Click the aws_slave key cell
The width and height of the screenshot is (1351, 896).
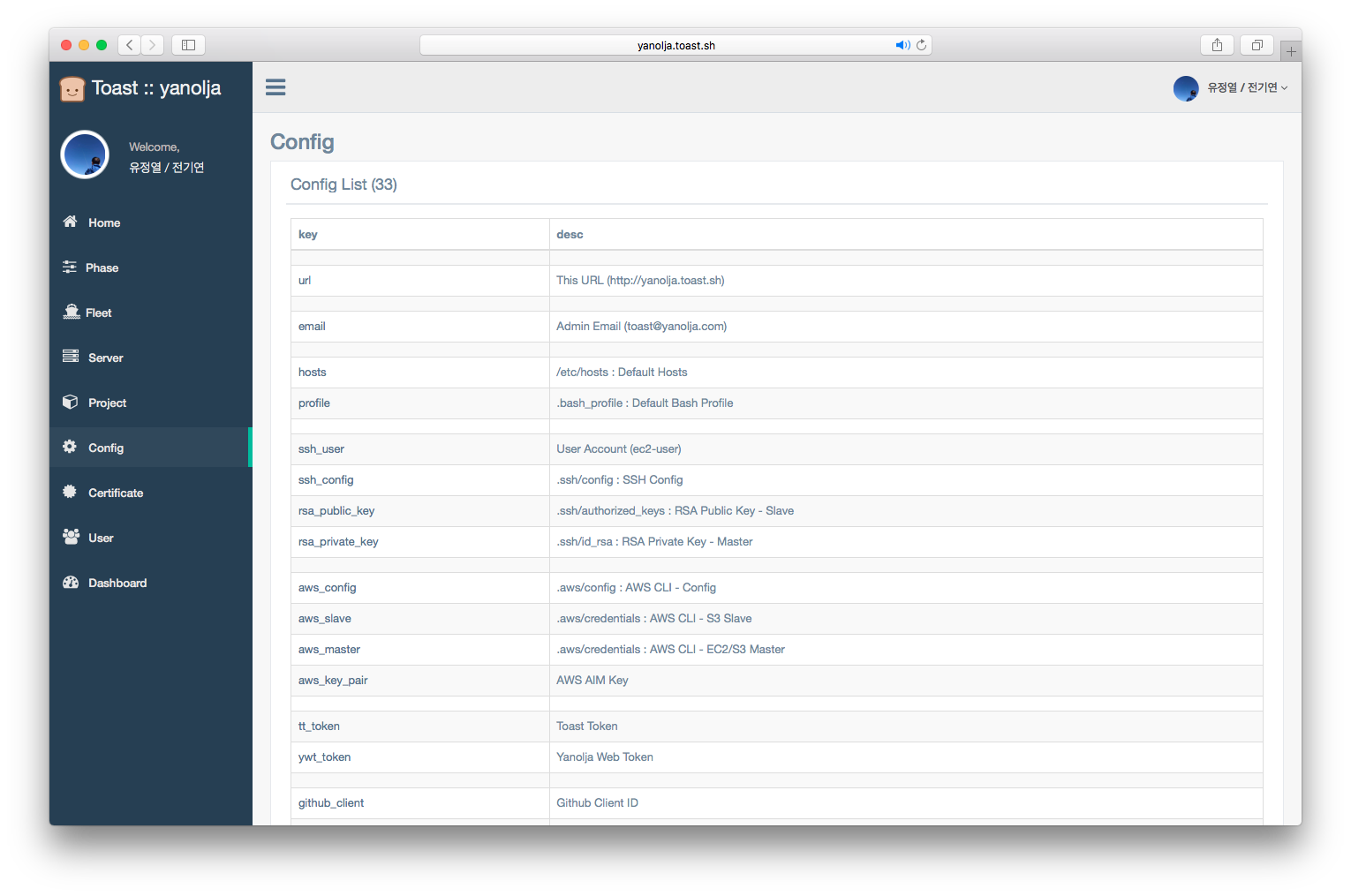(420, 619)
